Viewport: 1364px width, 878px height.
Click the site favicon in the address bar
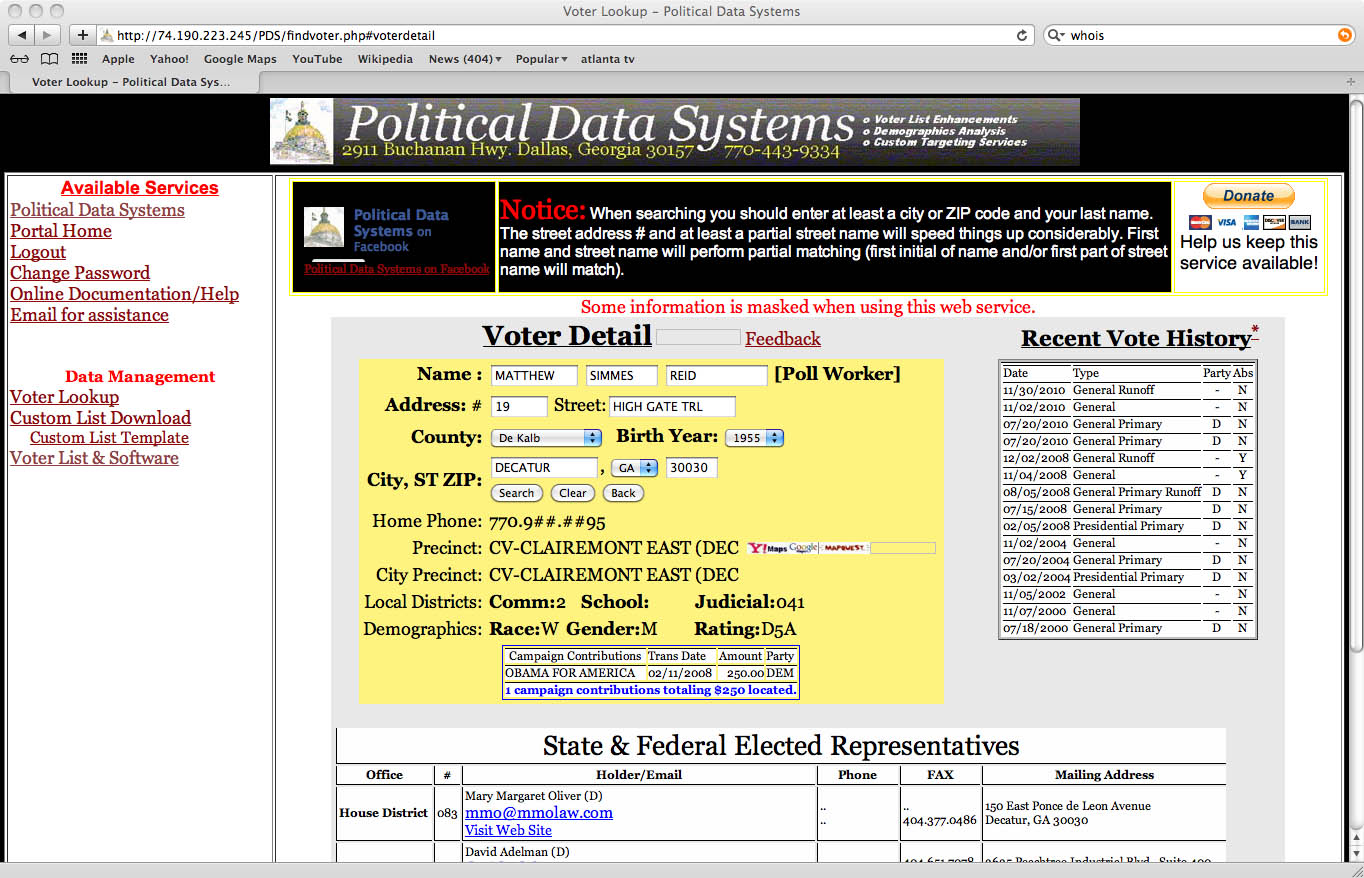pyautogui.click(x=107, y=35)
